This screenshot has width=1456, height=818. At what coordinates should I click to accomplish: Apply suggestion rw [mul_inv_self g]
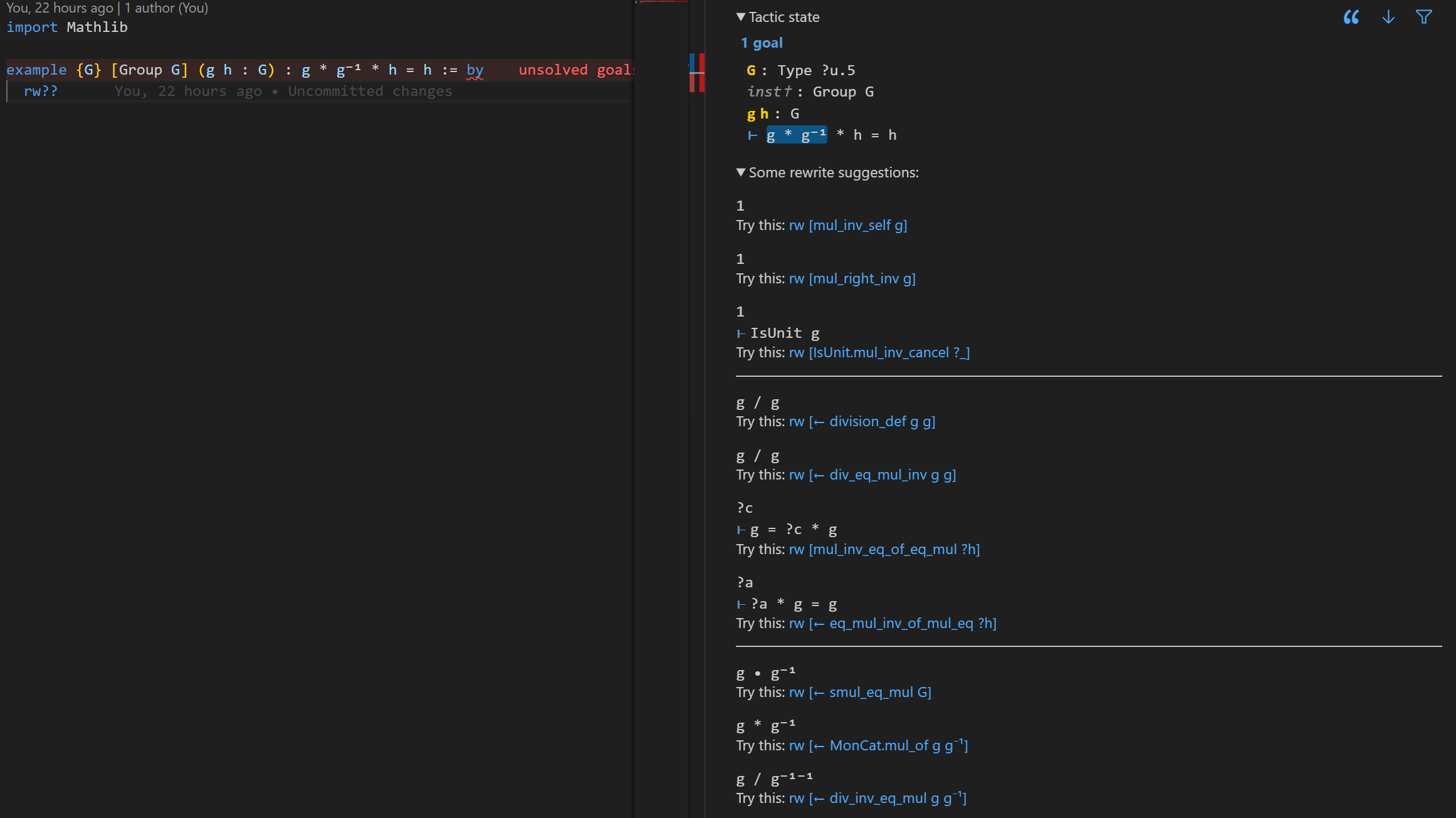848,225
